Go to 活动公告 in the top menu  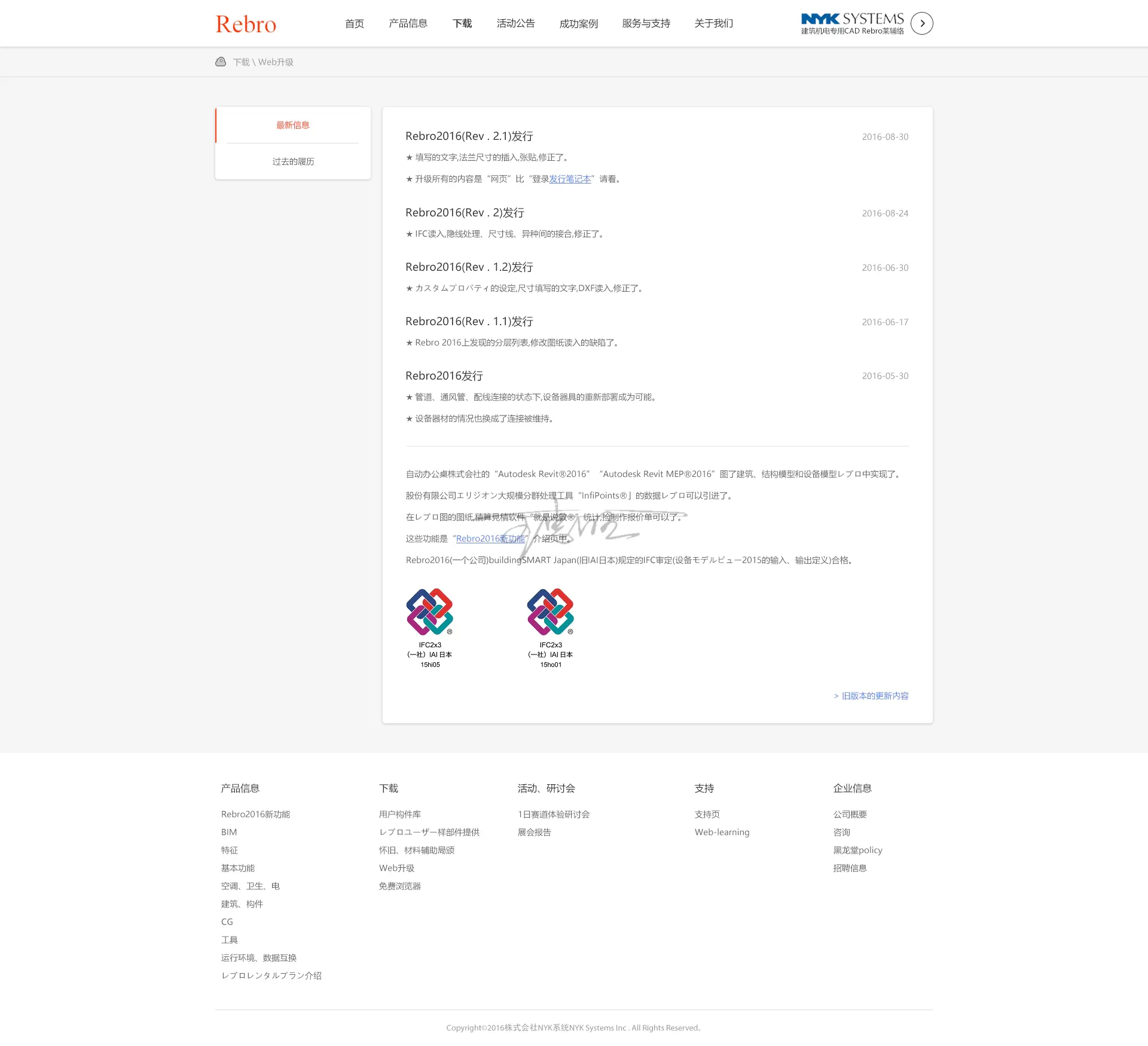pos(516,23)
